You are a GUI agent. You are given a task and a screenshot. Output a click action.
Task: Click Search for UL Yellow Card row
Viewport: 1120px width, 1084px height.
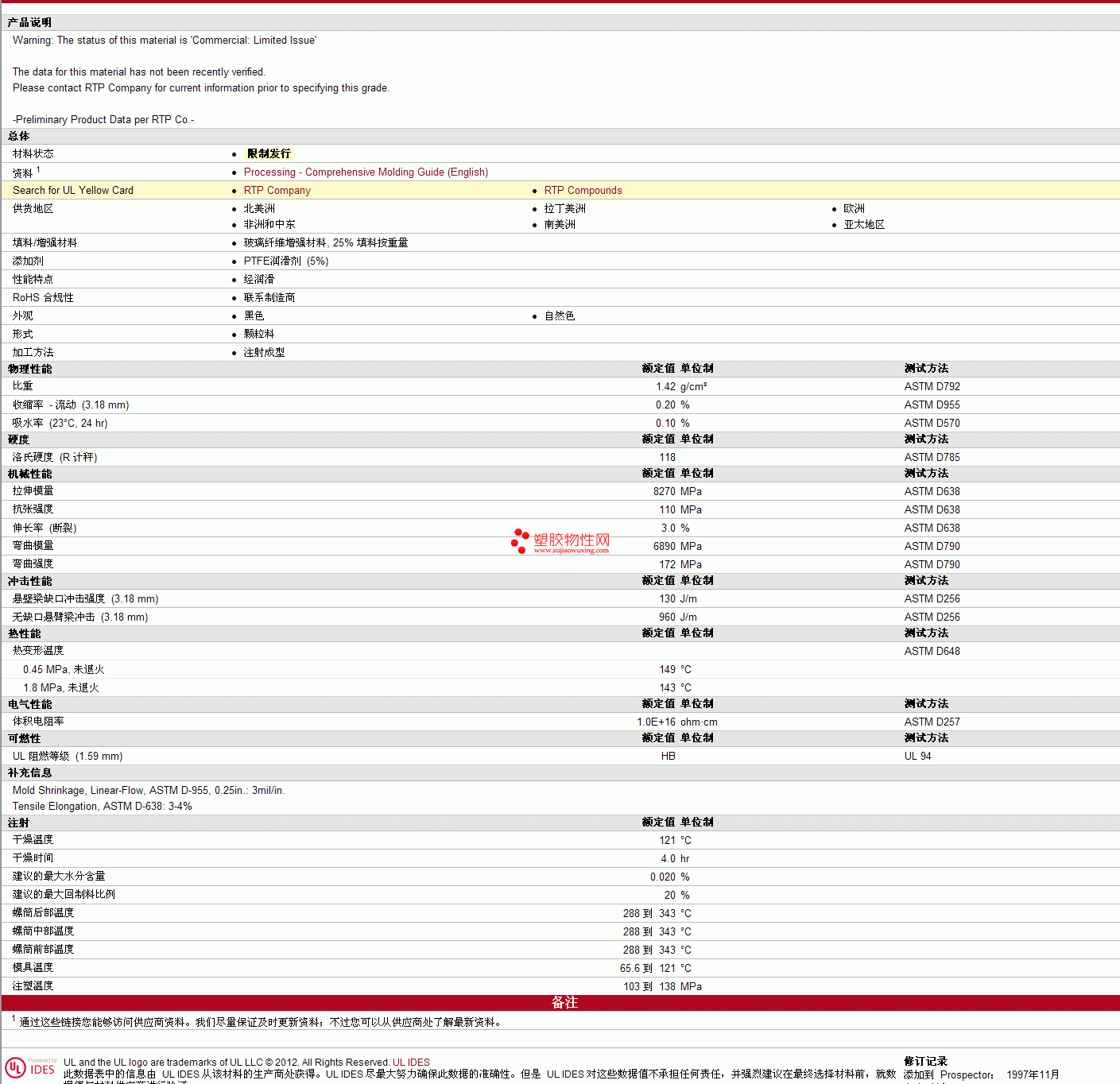pos(560,190)
